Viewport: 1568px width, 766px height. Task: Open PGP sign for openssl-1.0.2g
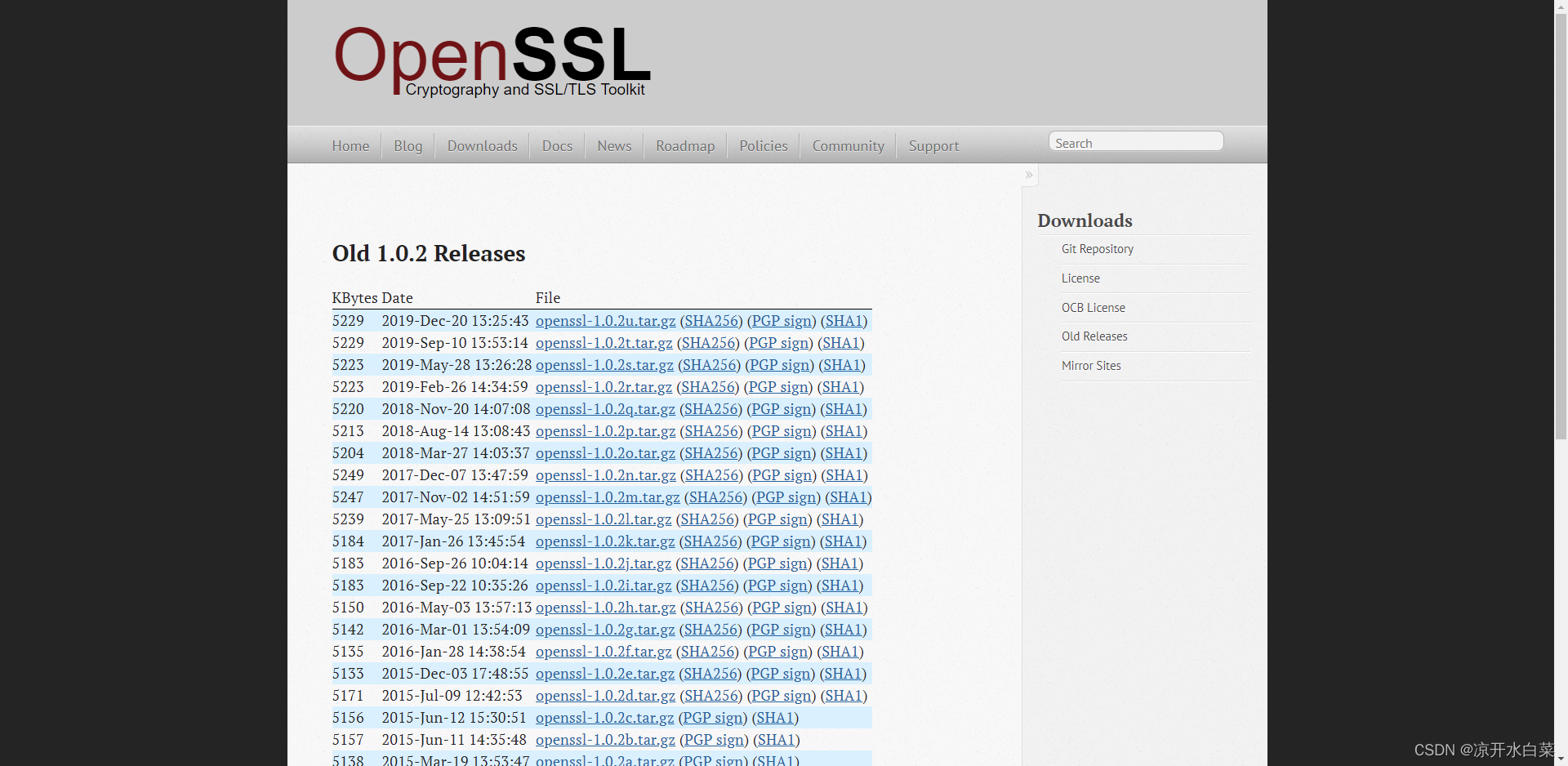coord(781,630)
